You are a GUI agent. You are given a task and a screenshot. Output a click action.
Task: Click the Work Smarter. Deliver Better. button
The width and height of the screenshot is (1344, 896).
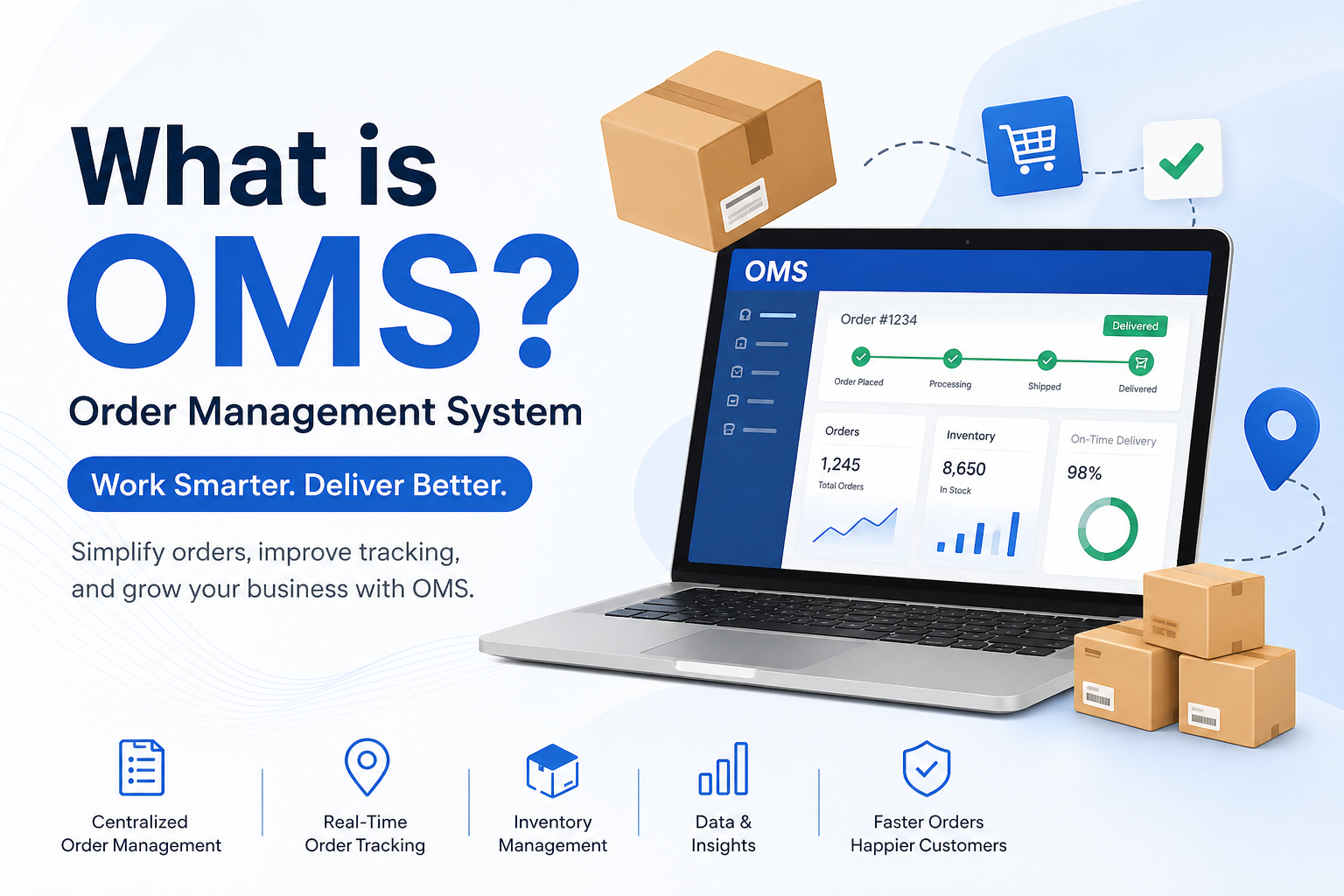pyautogui.click(x=299, y=484)
